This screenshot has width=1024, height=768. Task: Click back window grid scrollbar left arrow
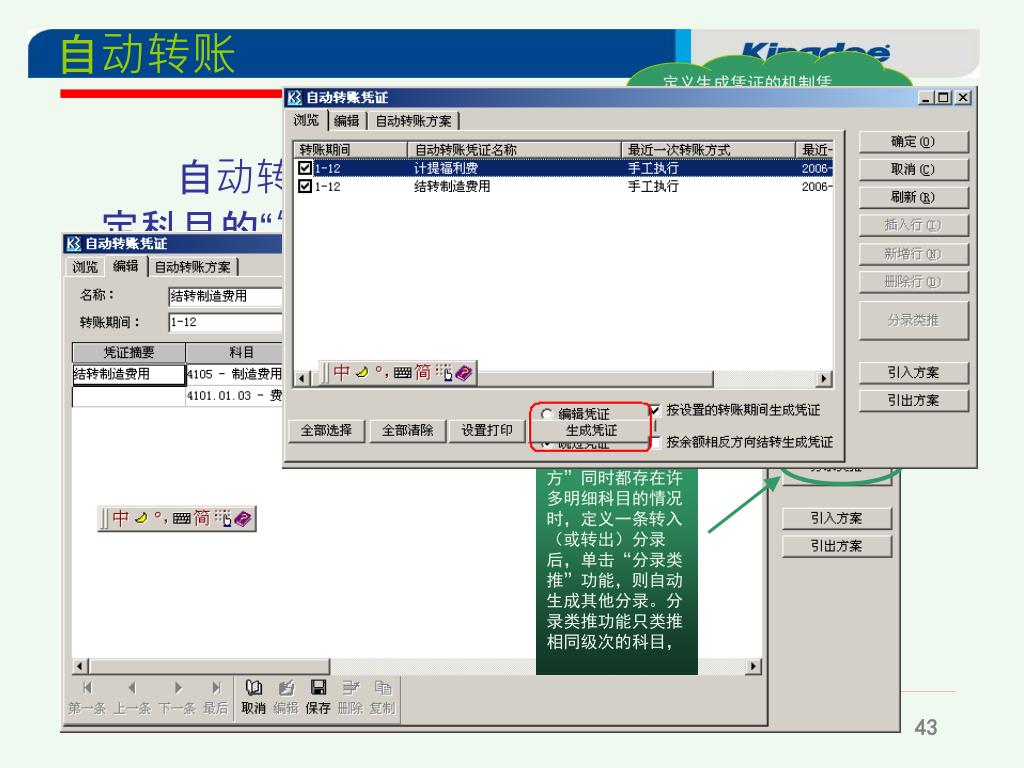click(x=80, y=666)
